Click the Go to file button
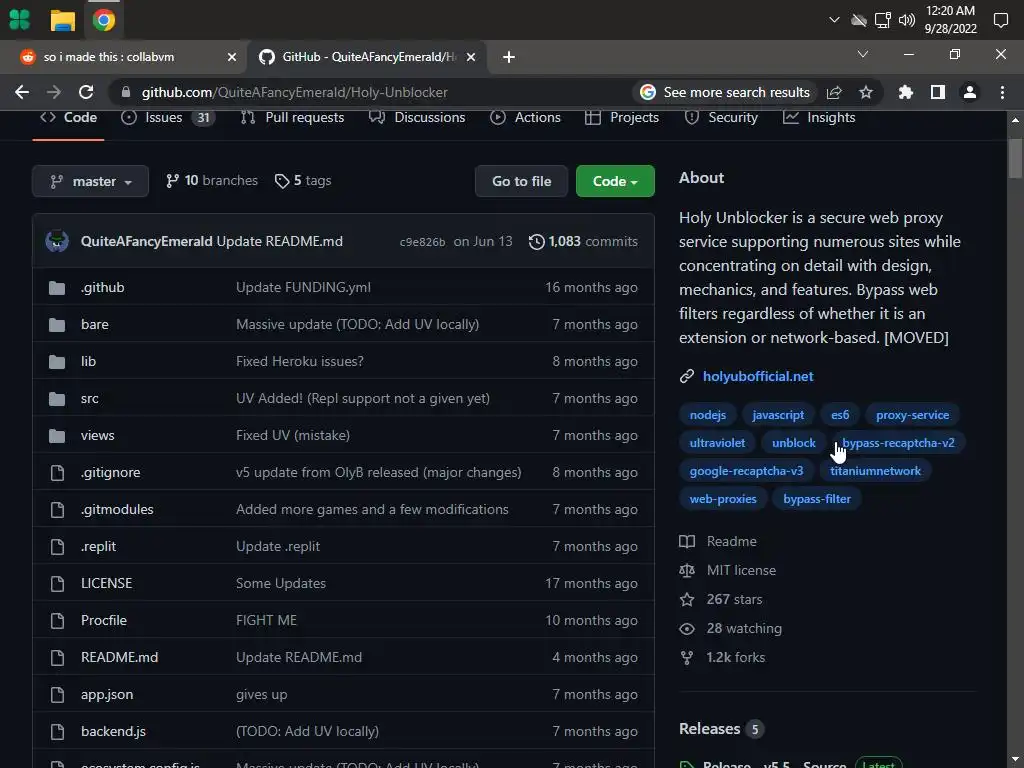This screenshot has height=768, width=1024. pyautogui.click(x=521, y=181)
